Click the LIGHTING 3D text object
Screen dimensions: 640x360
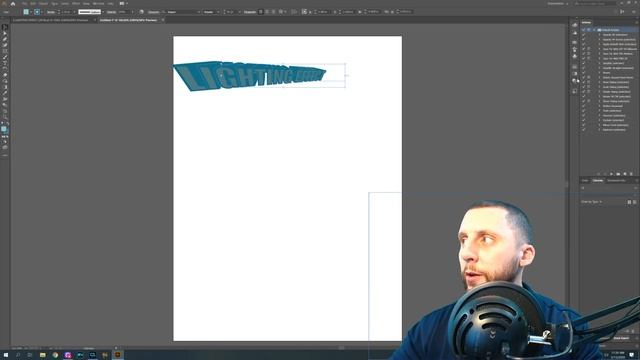point(249,76)
